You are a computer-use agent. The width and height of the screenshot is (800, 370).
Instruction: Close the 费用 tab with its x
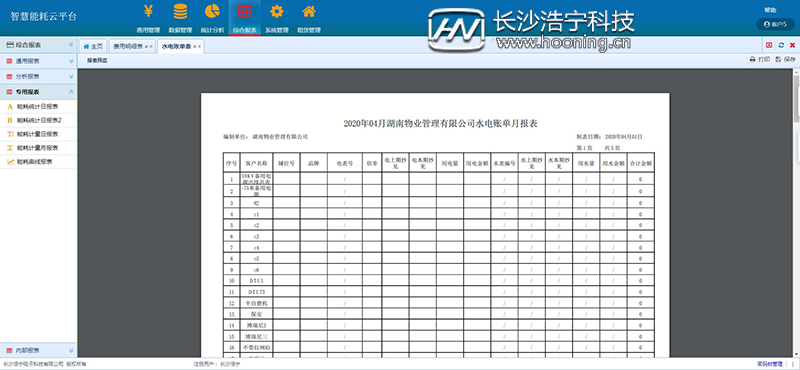[x=151, y=46]
